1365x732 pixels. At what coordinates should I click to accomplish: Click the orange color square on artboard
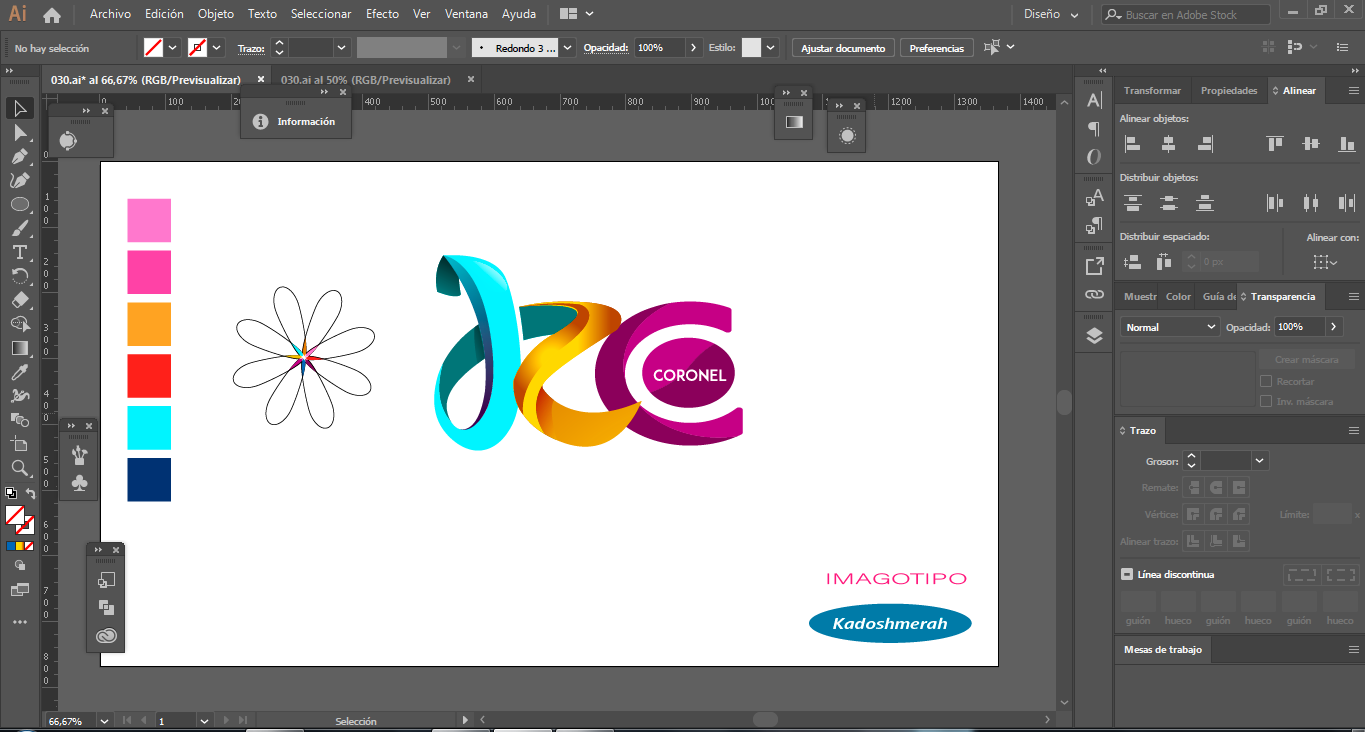coord(149,324)
